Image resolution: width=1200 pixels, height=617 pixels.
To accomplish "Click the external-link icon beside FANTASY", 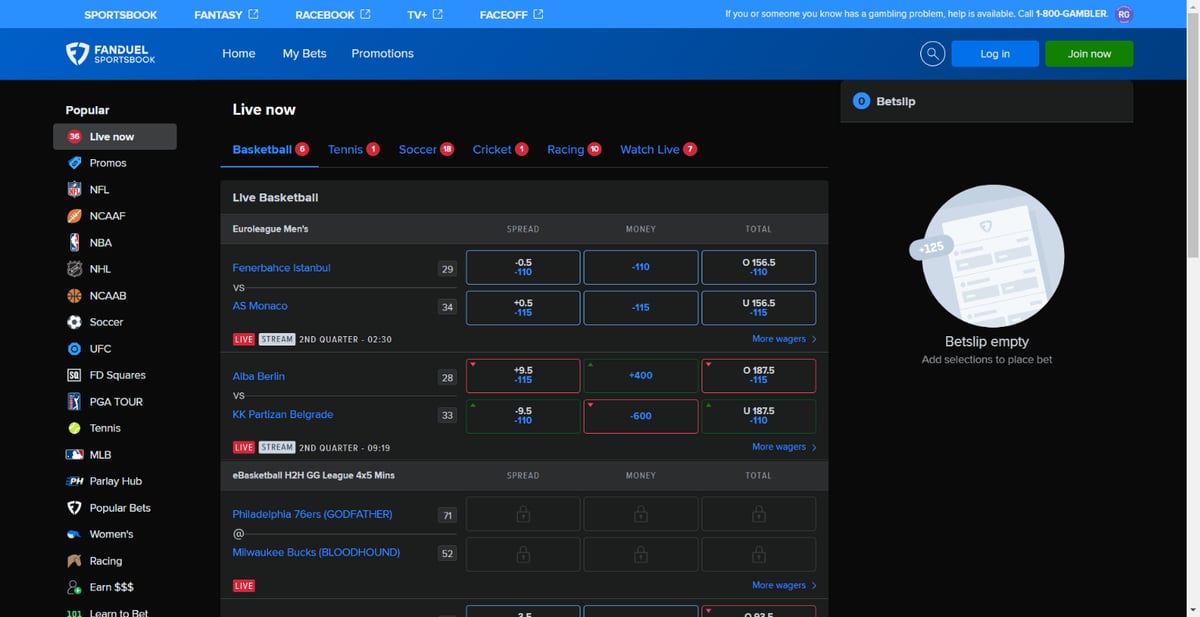I will (253, 14).
